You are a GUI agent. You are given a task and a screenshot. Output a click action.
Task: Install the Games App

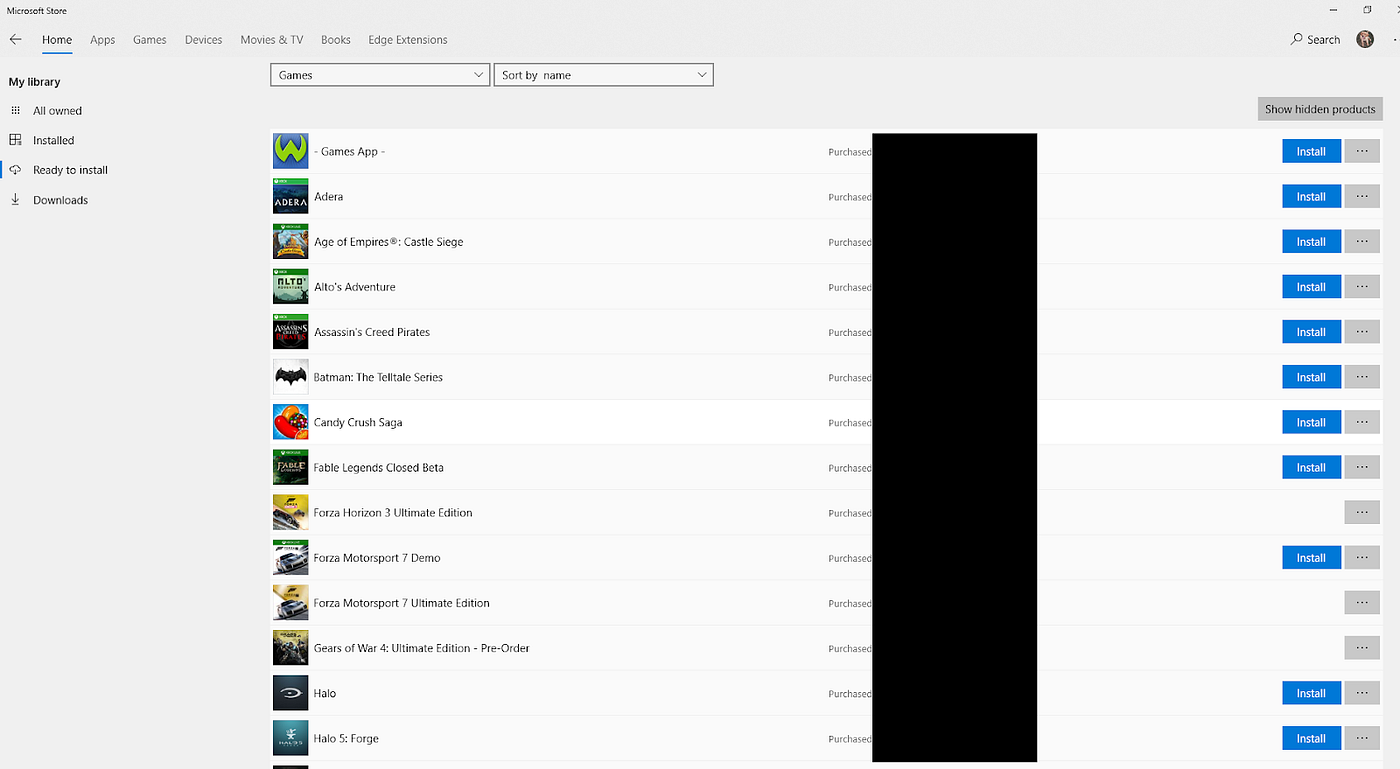tap(1311, 151)
